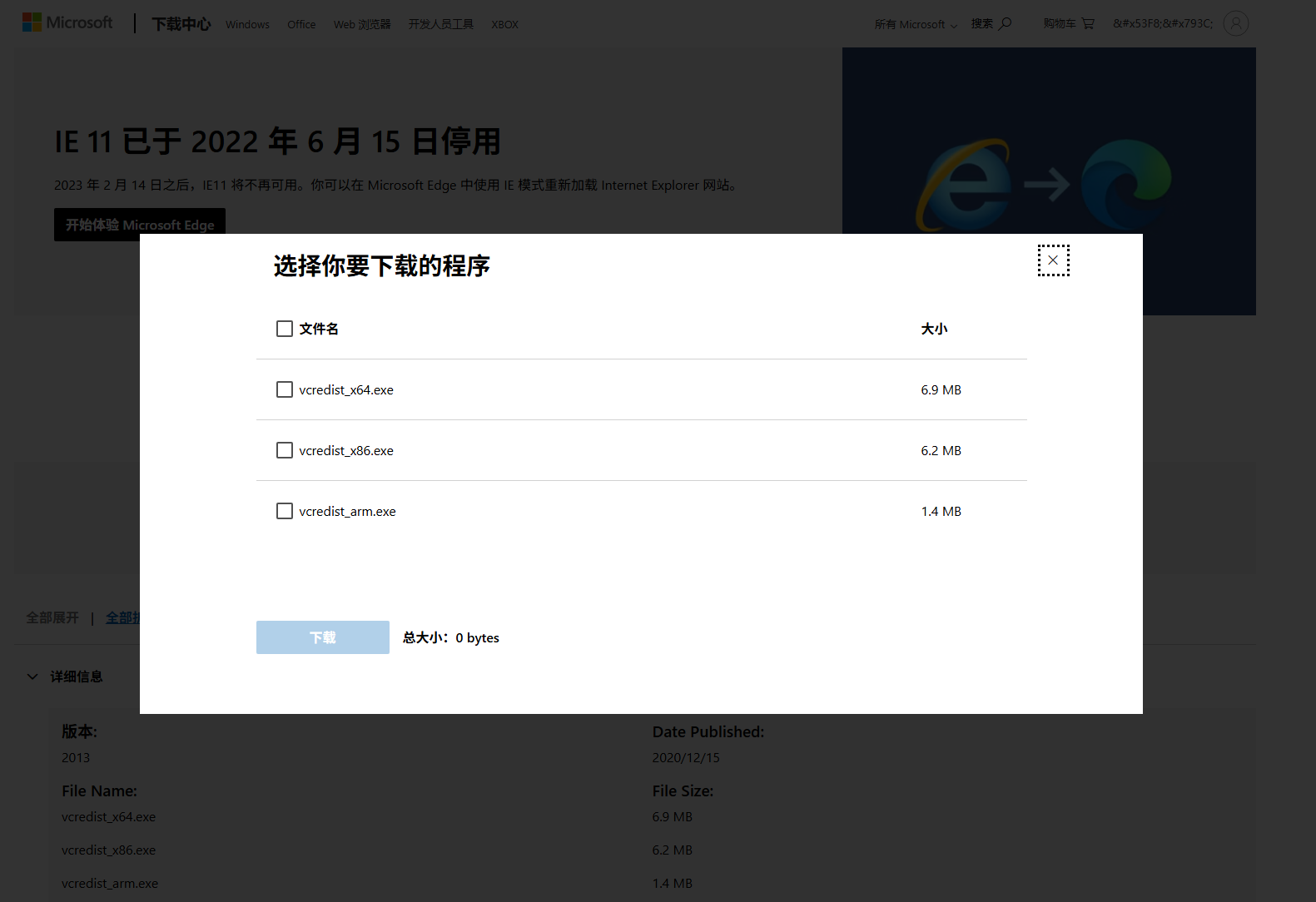
Task: Click the 购物车 cart link
Action: [x=1069, y=23]
